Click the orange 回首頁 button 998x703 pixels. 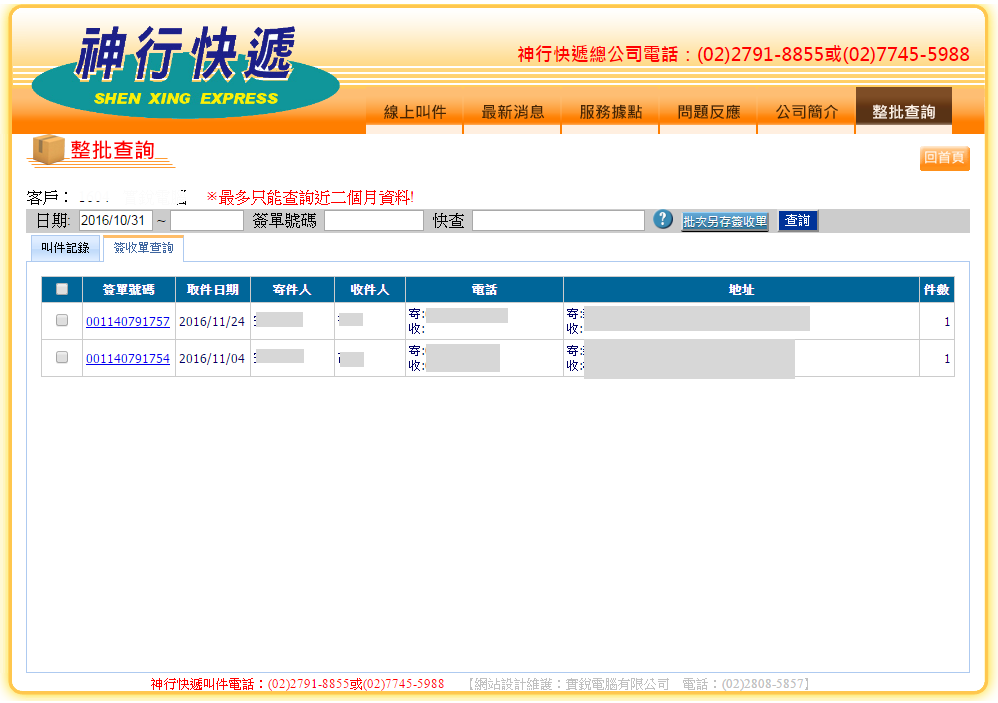[944, 158]
